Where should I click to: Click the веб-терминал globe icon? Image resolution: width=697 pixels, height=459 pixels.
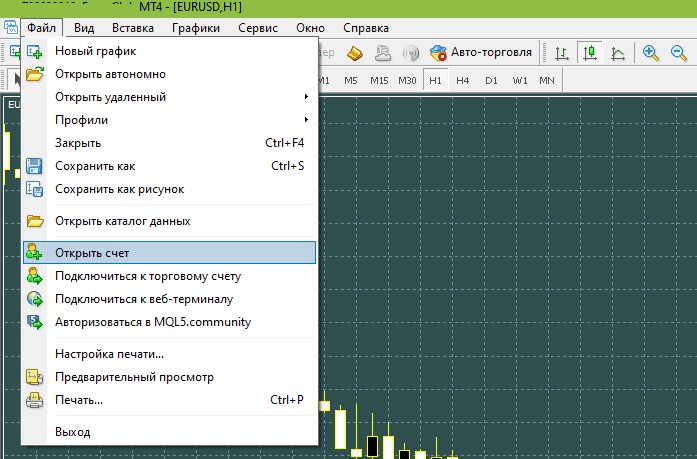click(34, 299)
